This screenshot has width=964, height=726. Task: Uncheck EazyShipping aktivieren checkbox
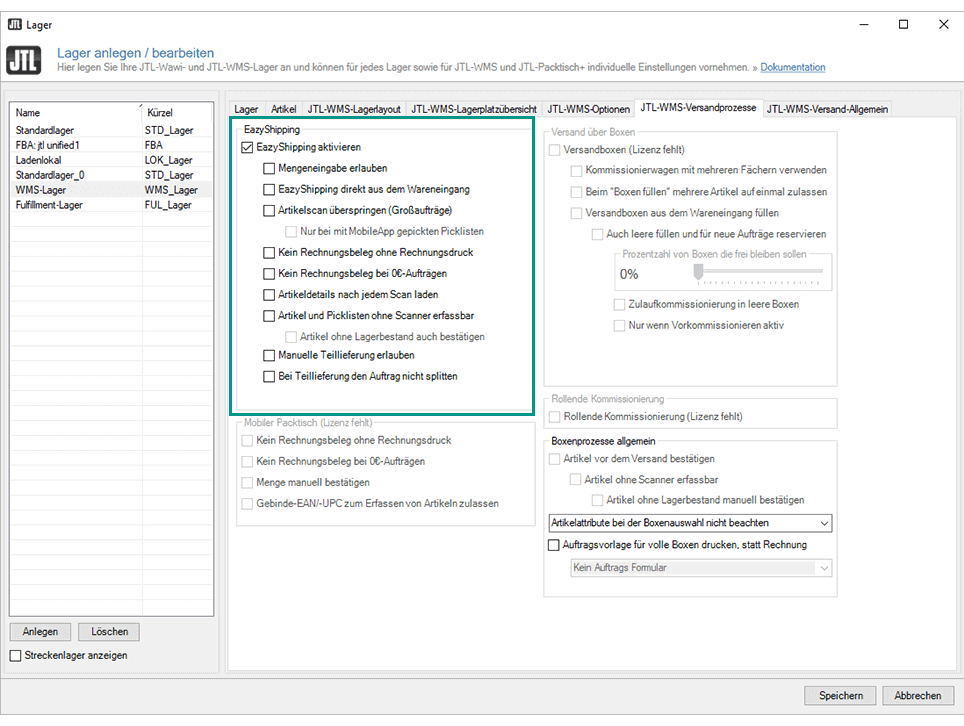[248, 147]
